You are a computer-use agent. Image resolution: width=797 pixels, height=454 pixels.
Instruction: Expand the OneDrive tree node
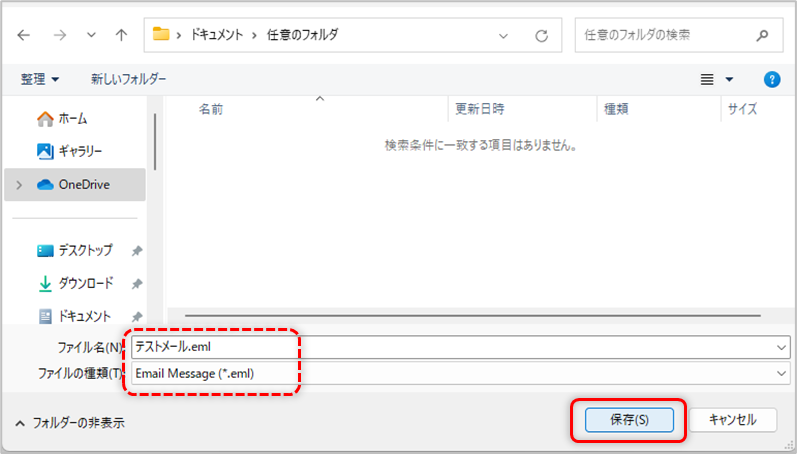[19, 185]
